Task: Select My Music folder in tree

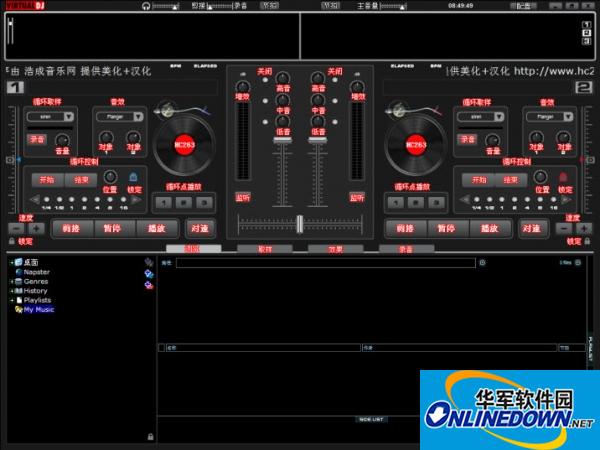Action: [38, 310]
